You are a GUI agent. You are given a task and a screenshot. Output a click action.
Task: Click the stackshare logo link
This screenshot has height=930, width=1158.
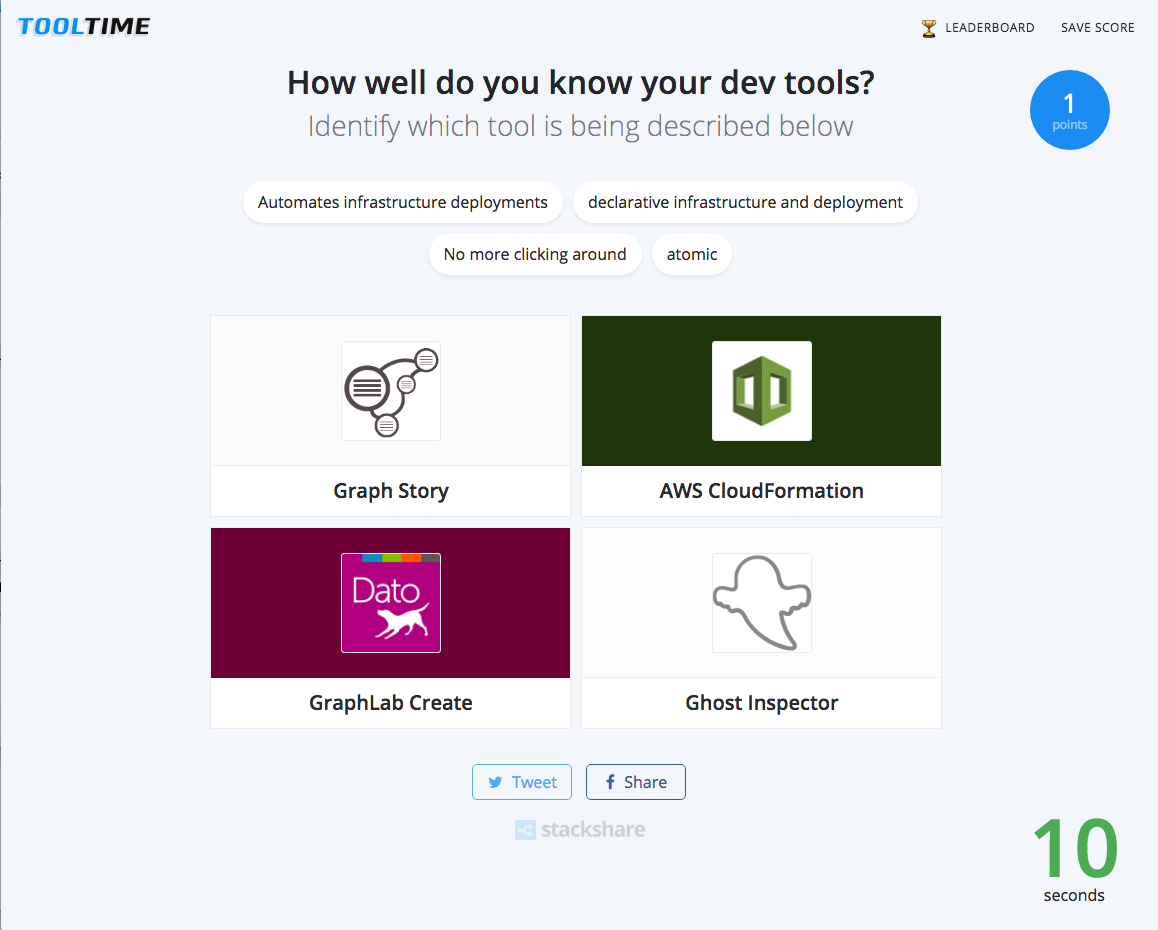point(580,830)
